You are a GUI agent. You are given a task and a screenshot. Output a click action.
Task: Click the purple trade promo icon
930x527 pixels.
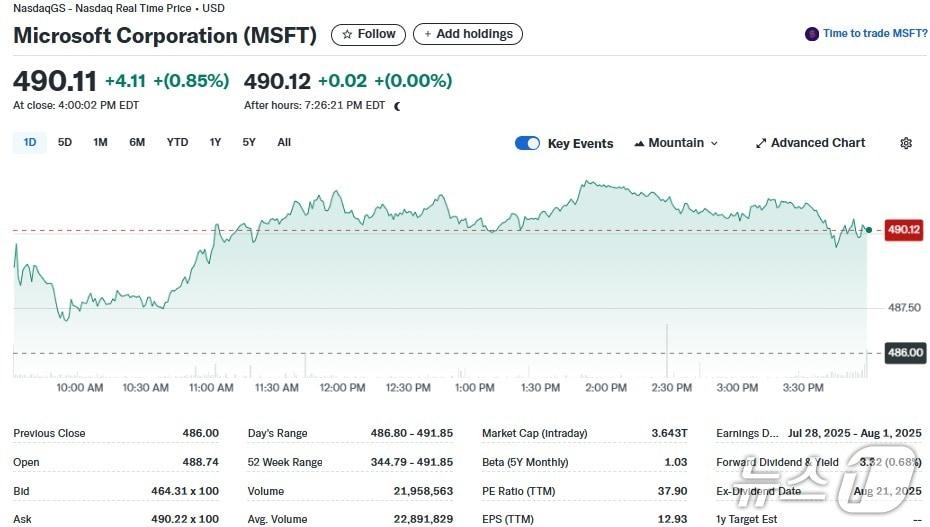pyautogui.click(x=812, y=34)
